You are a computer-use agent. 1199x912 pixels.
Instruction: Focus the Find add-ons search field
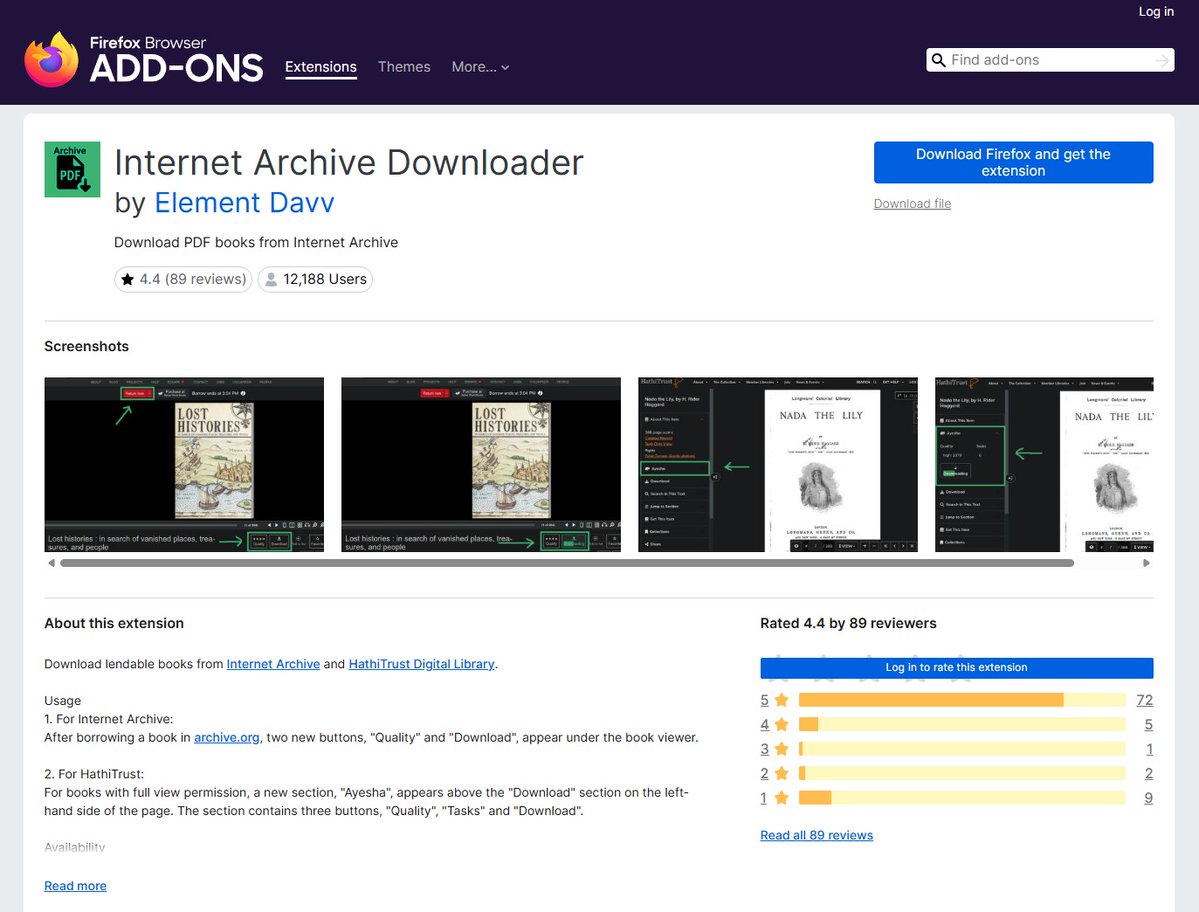(1051, 60)
